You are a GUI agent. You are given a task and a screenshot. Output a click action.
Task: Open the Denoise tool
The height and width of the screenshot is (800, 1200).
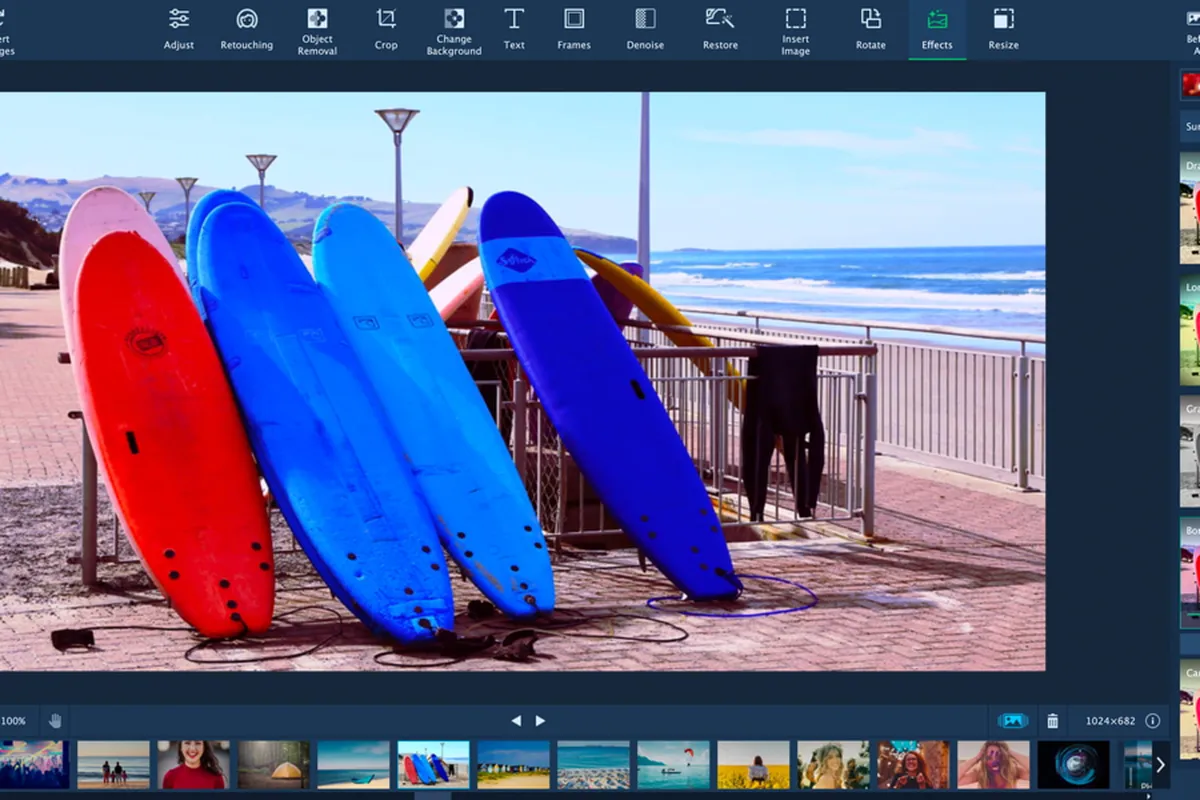tap(645, 29)
